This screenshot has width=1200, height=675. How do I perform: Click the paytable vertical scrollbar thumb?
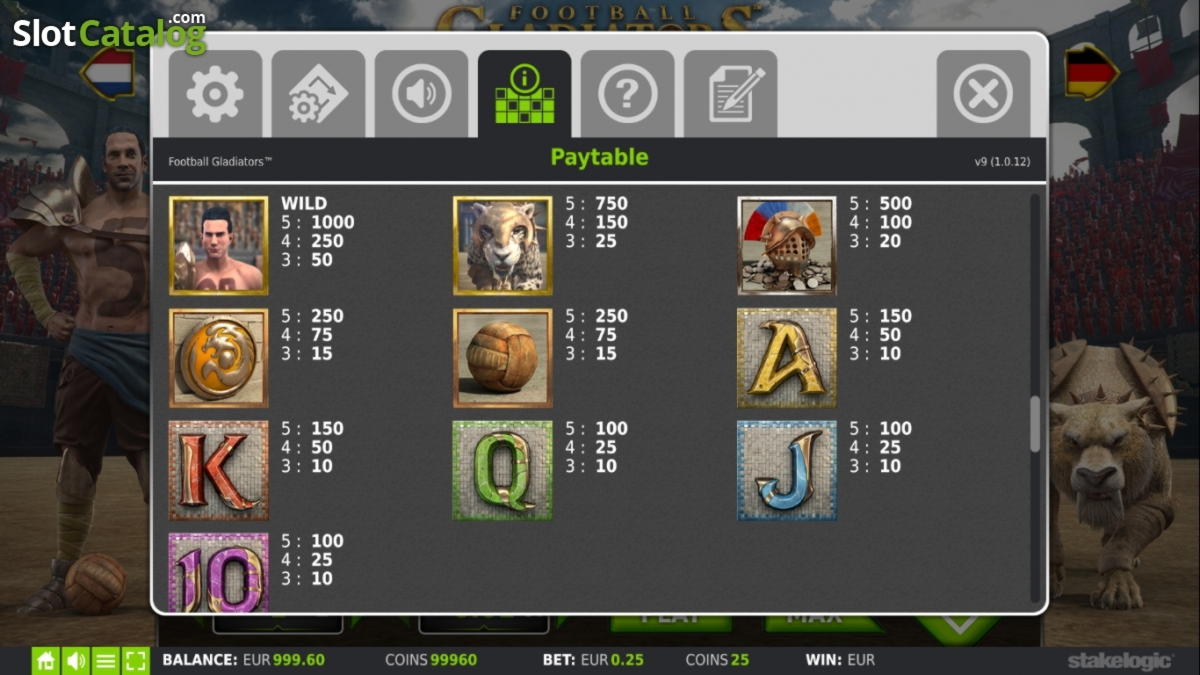[x=1035, y=424]
